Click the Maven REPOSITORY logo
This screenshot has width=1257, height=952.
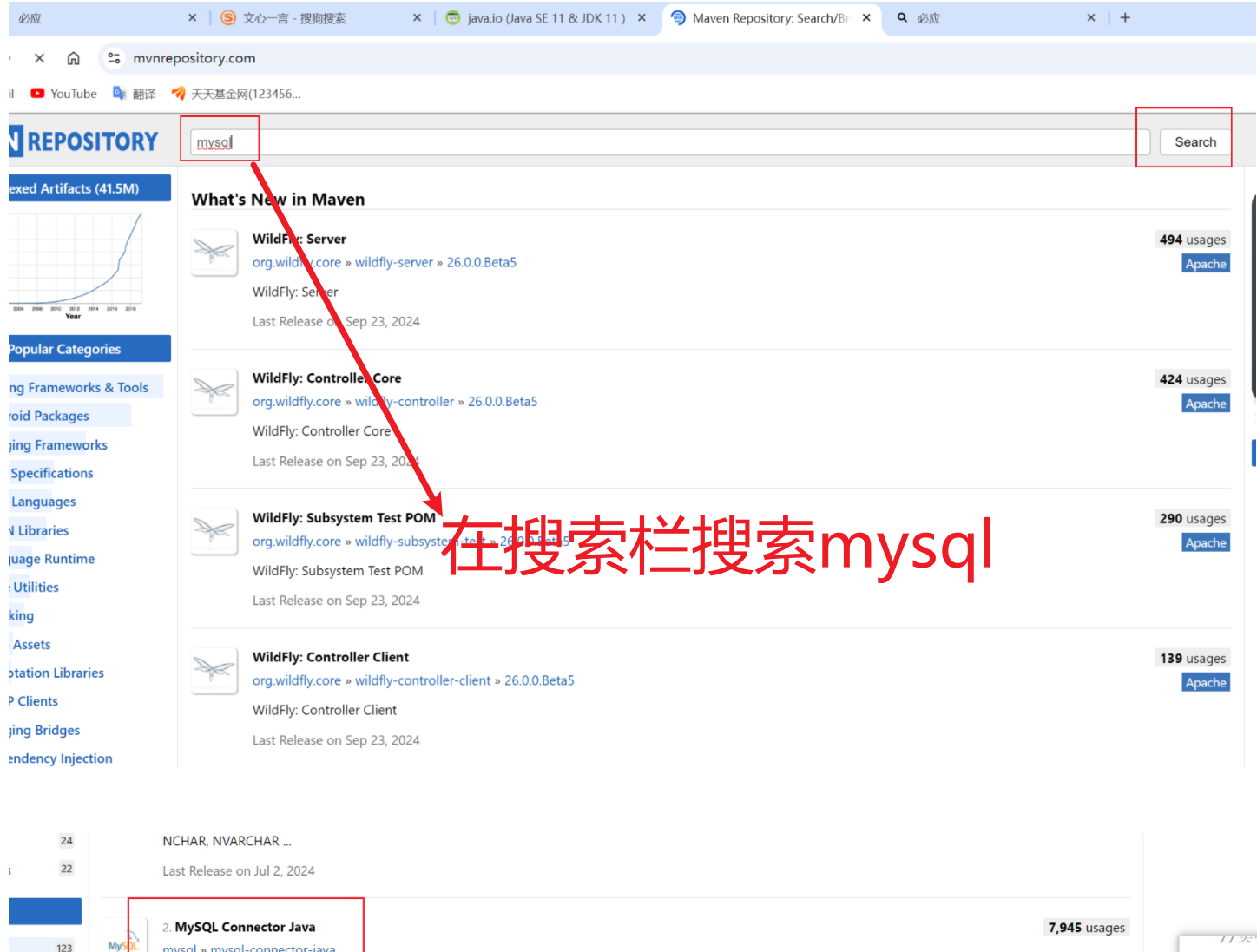point(84,141)
